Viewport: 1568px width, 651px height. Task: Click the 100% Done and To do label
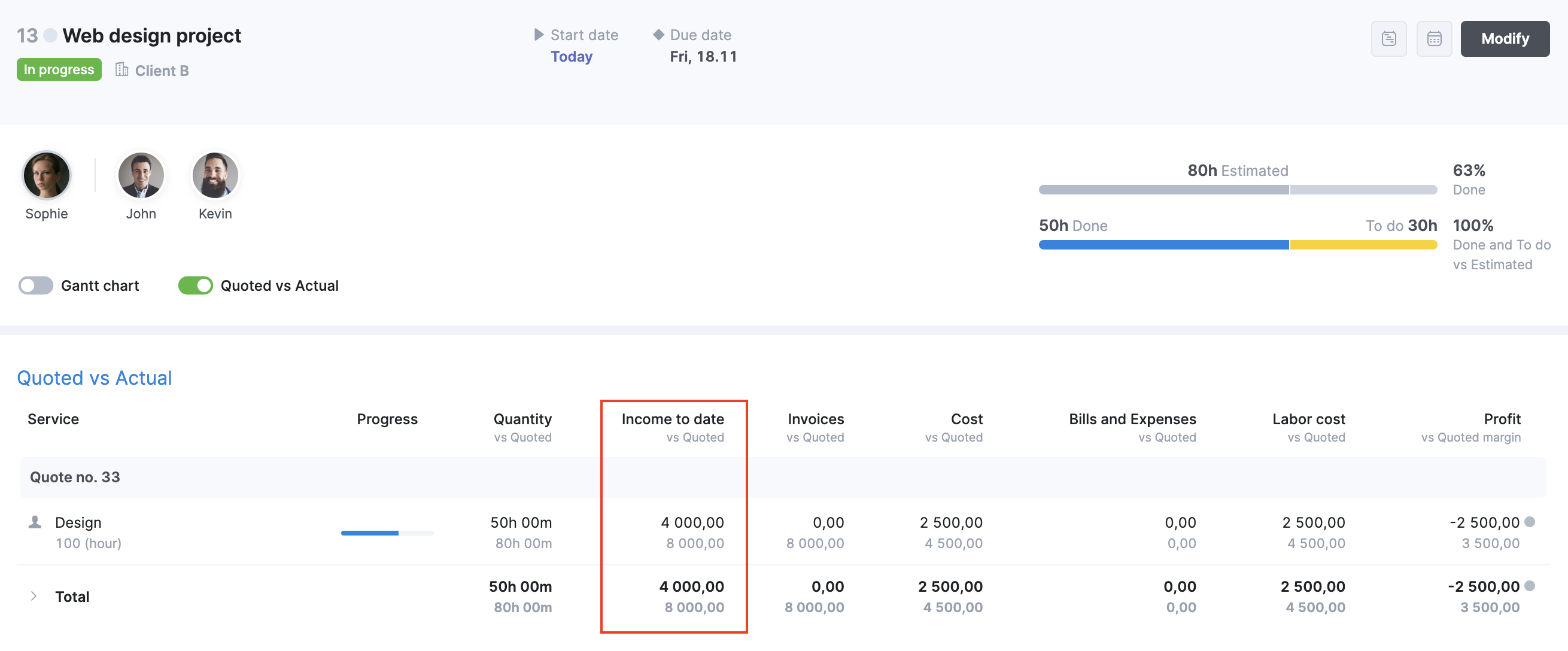click(1501, 245)
